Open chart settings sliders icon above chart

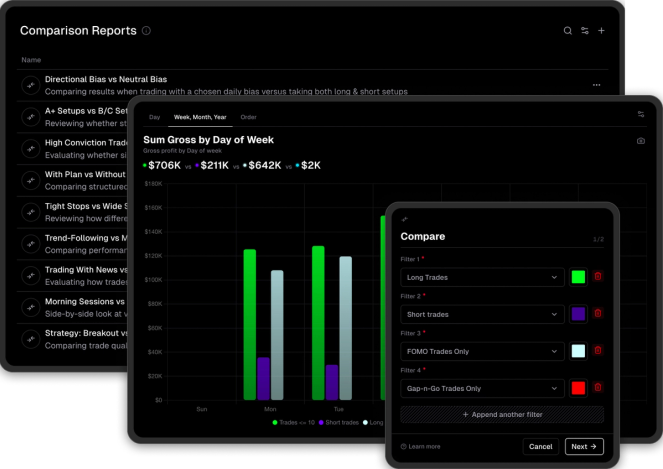tap(641, 114)
